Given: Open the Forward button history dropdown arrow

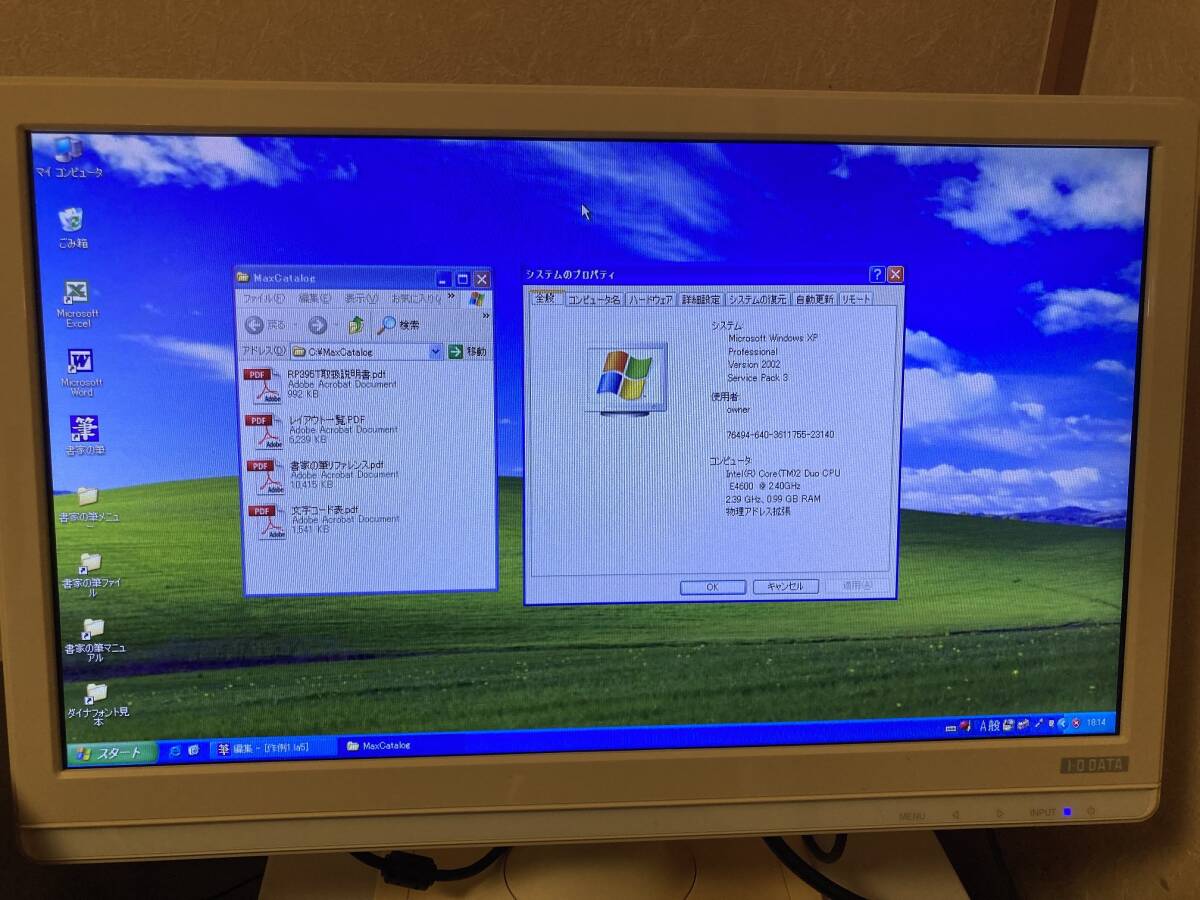Looking at the screenshot, I should 335,325.
